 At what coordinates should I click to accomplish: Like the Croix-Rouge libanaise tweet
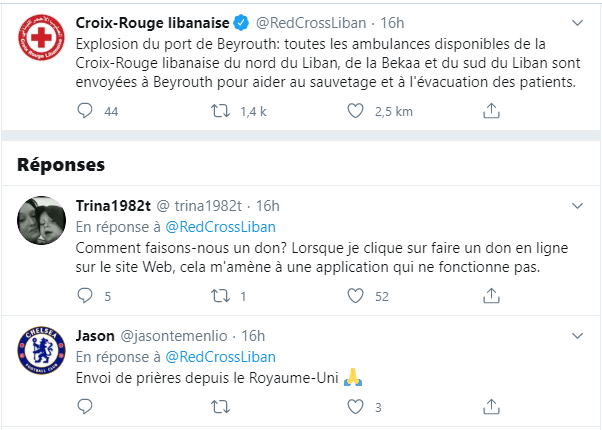tap(353, 112)
